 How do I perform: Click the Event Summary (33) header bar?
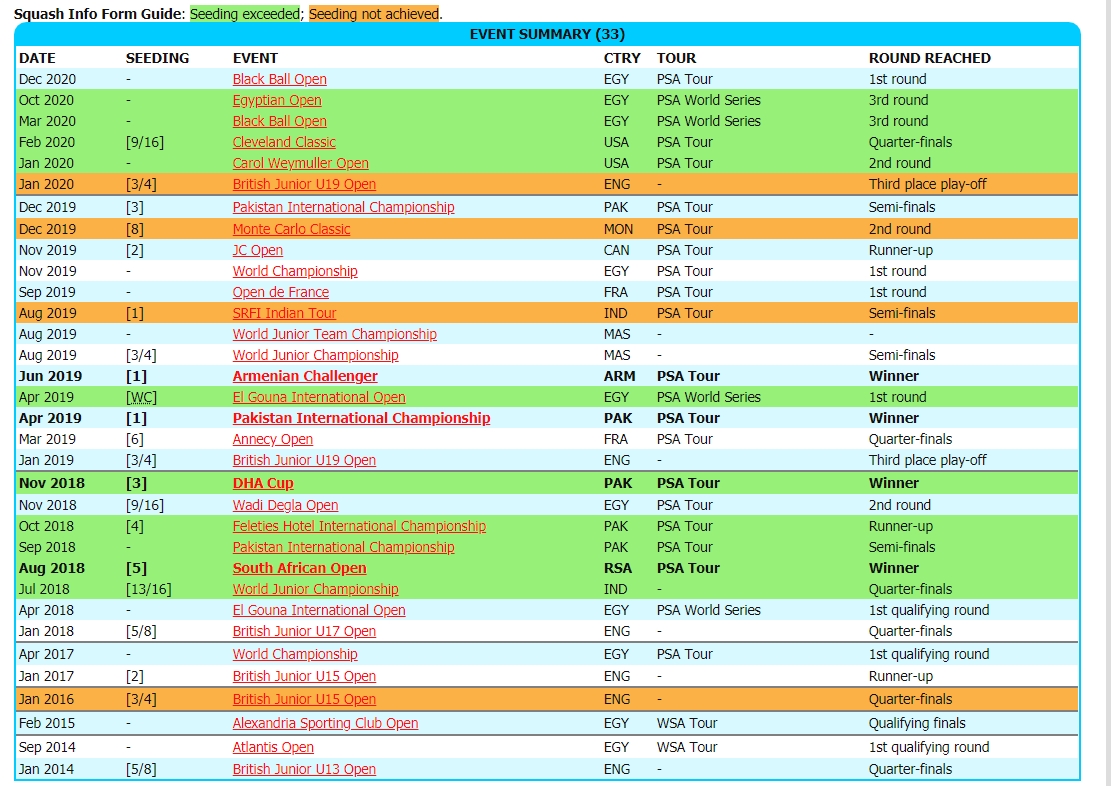point(547,34)
